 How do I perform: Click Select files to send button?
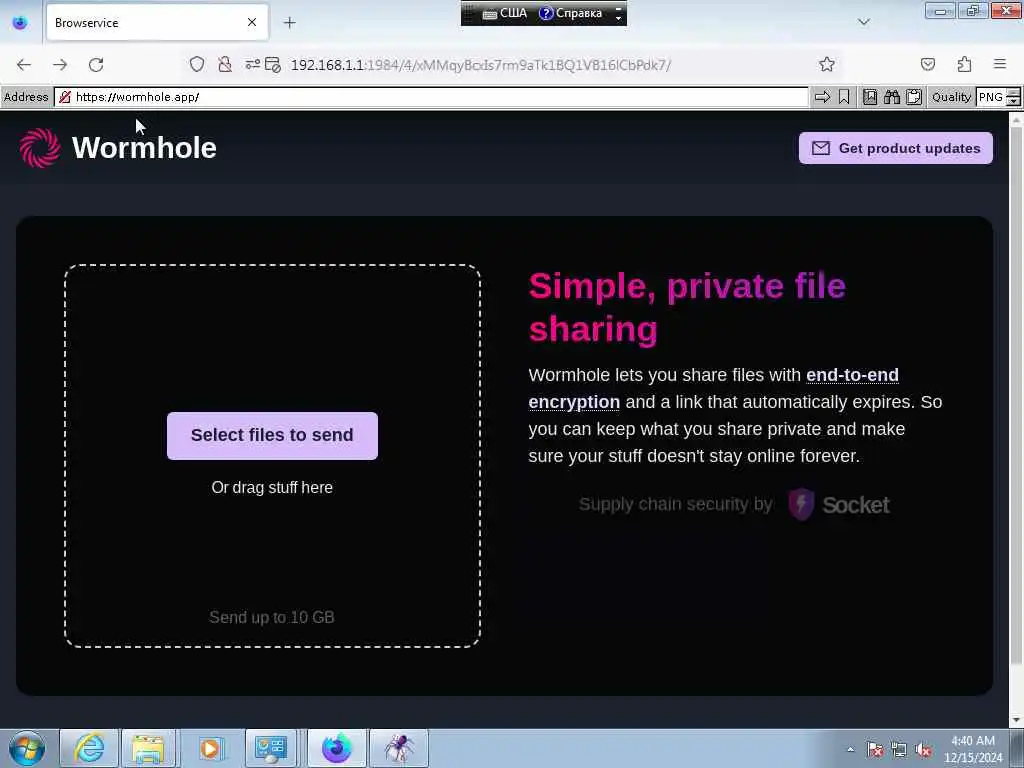[x=272, y=436]
